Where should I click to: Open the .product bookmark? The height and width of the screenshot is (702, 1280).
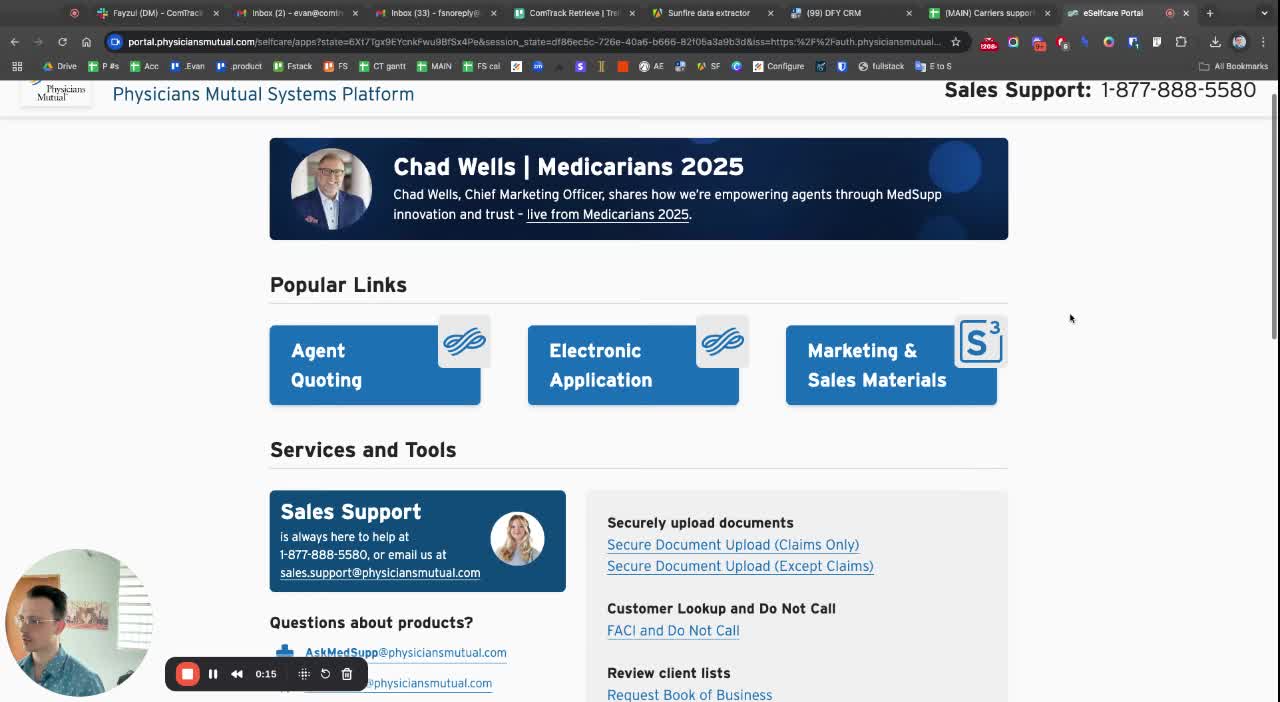click(x=239, y=66)
